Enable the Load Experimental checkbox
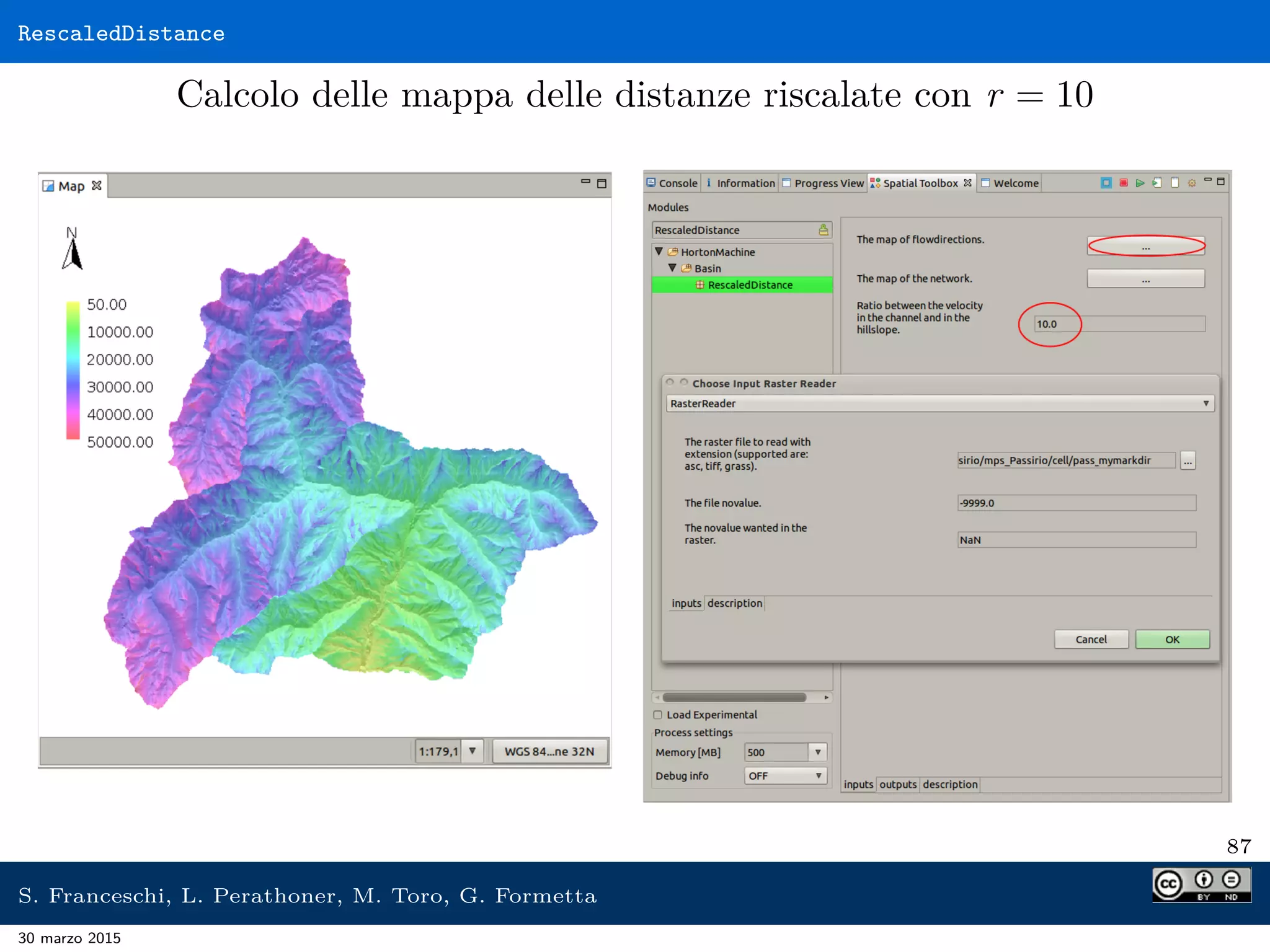1270x952 pixels. click(x=658, y=715)
